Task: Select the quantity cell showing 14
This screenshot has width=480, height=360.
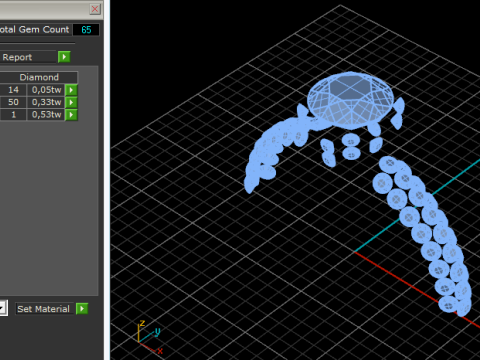Action: [13, 90]
